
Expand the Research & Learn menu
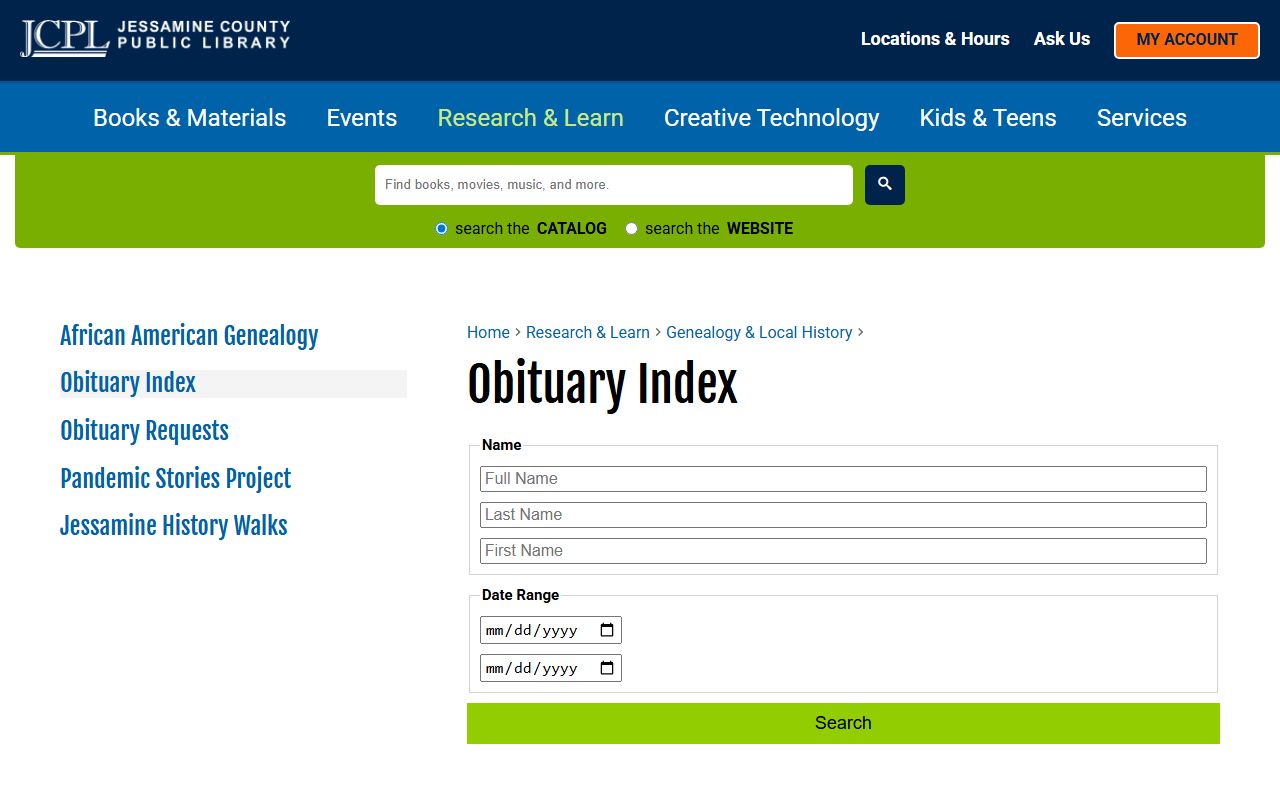click(x=530, y=118)
